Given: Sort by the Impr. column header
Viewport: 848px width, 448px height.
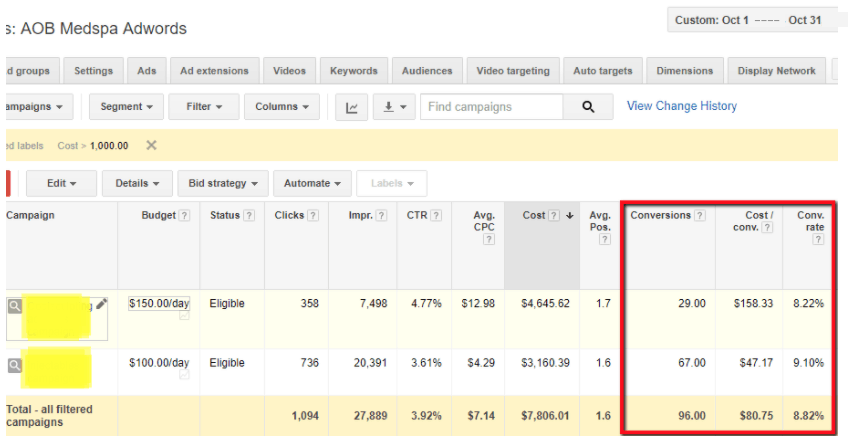Looking at the screenshot, I should click(361, 215).
